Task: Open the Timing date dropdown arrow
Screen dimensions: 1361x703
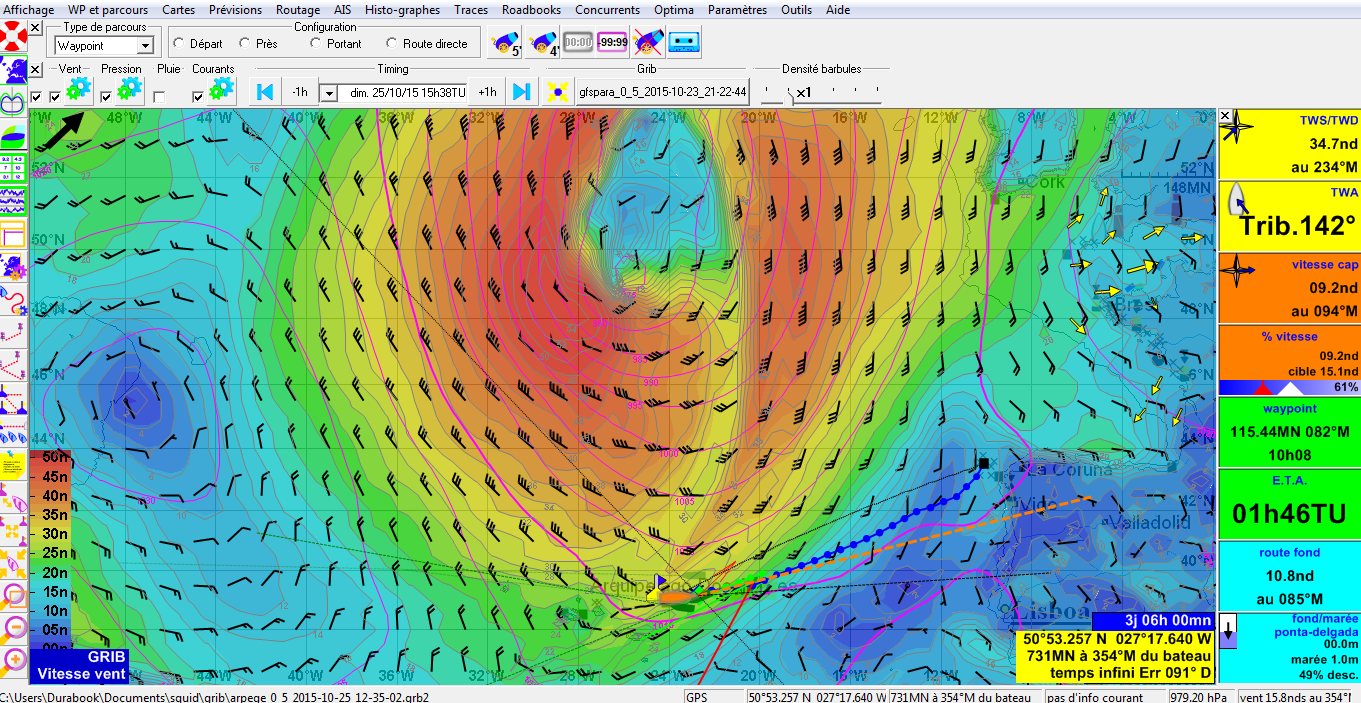Action: pyautogui.click(x=329, y=92)
